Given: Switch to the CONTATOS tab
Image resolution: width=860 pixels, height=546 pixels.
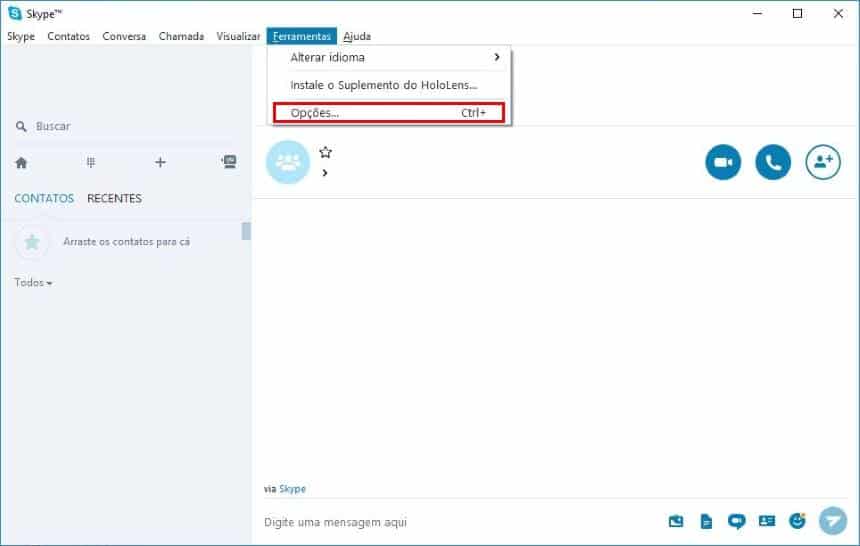Looking at the screenshot, I should pos(44,199).
